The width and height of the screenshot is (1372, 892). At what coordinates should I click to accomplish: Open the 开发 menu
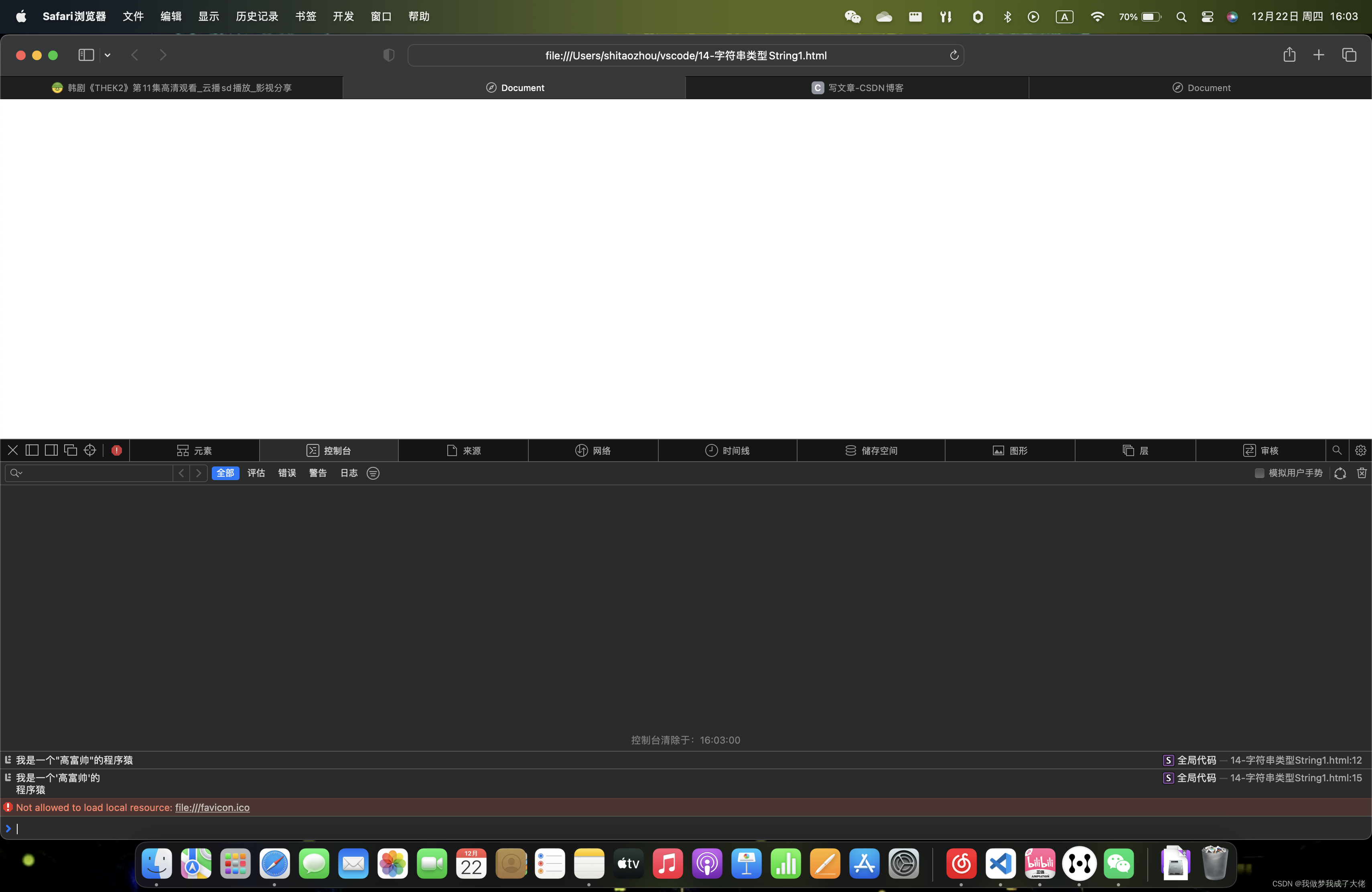(343, 16)
